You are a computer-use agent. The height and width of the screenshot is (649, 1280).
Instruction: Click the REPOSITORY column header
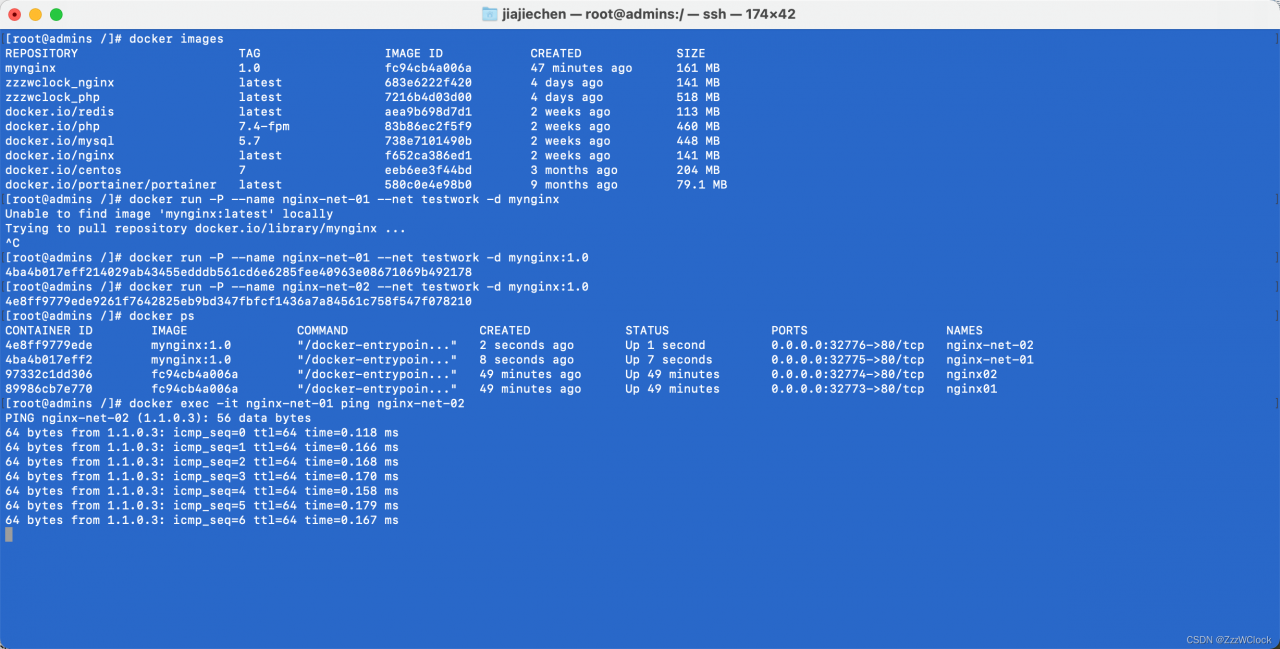click(x=41, y=54)
